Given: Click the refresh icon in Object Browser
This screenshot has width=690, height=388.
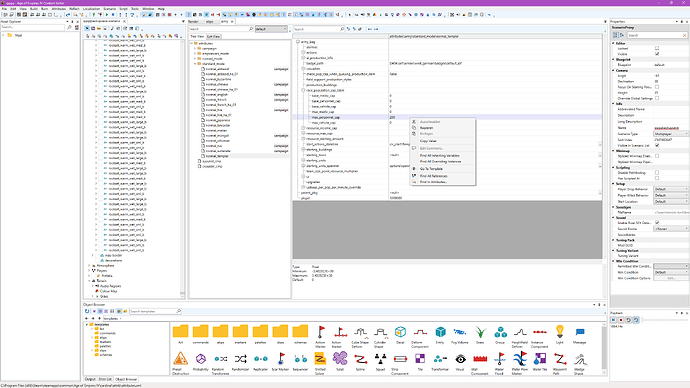Looking at the screenshot, I should click(x=87, y=311).
